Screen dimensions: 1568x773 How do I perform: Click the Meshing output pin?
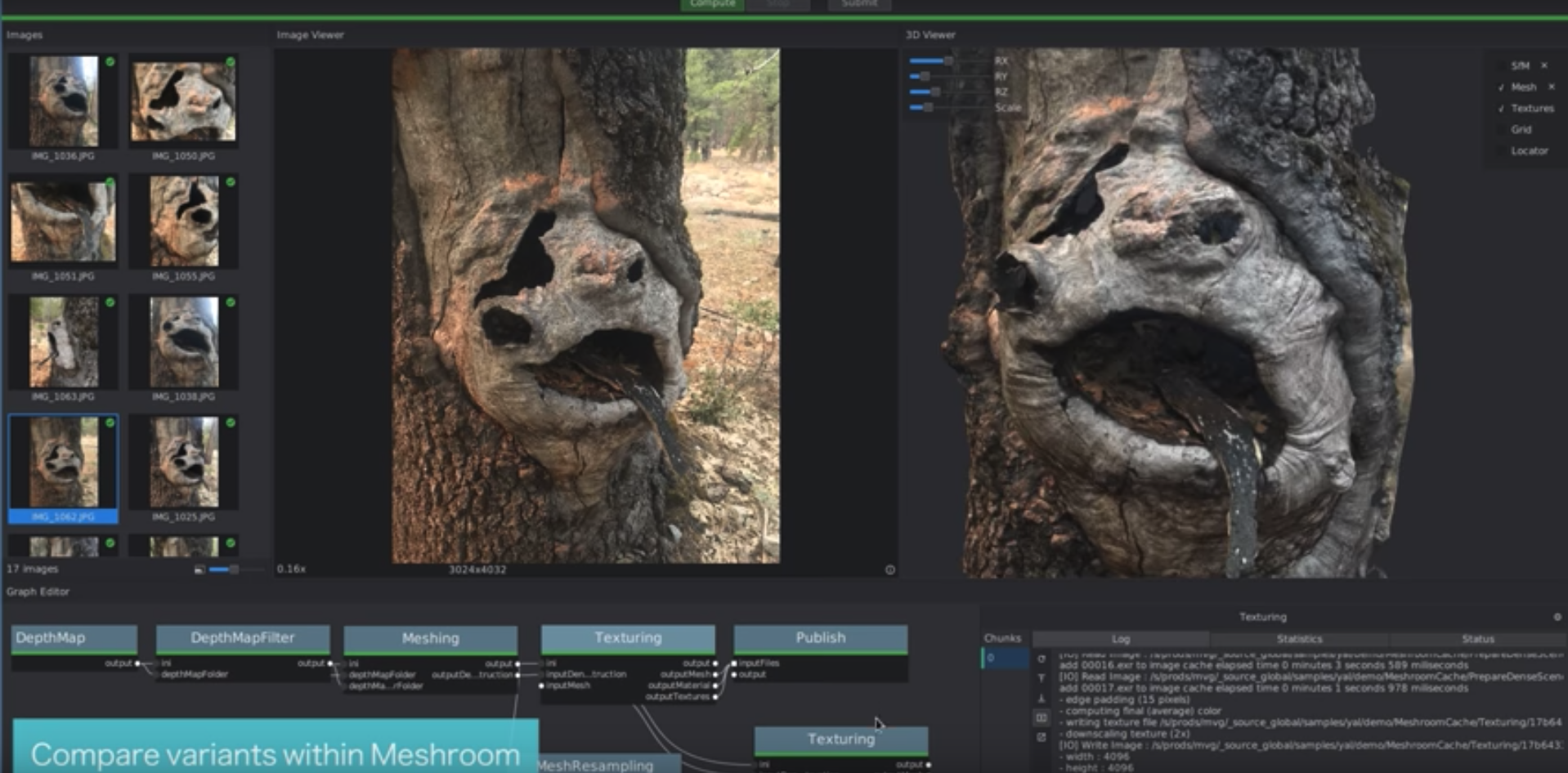point(517,664)
